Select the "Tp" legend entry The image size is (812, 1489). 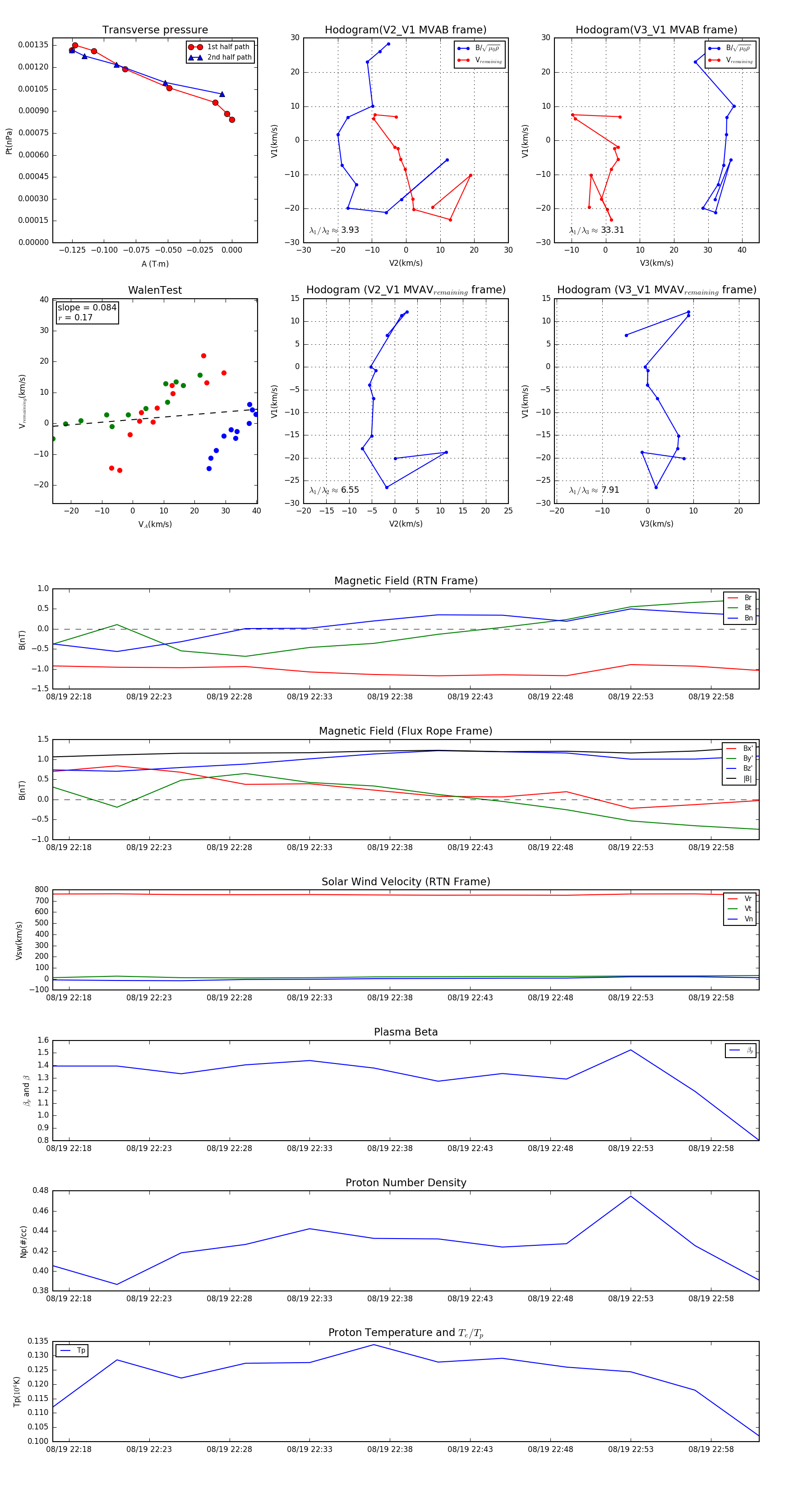point(72,1351)
